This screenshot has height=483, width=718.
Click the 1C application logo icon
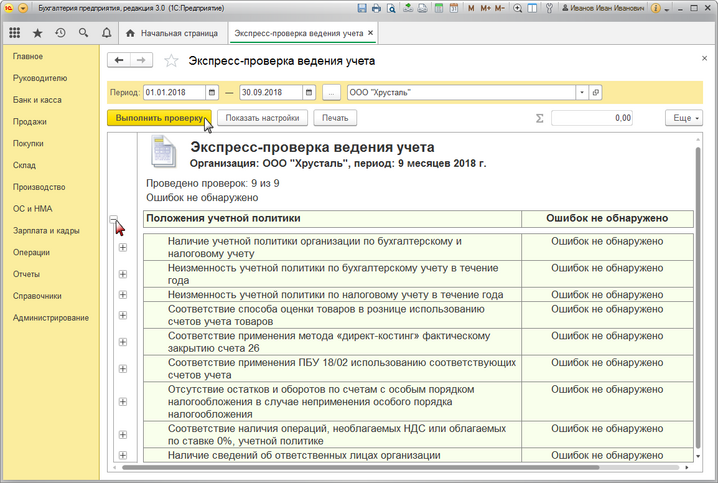pos(8,8)
